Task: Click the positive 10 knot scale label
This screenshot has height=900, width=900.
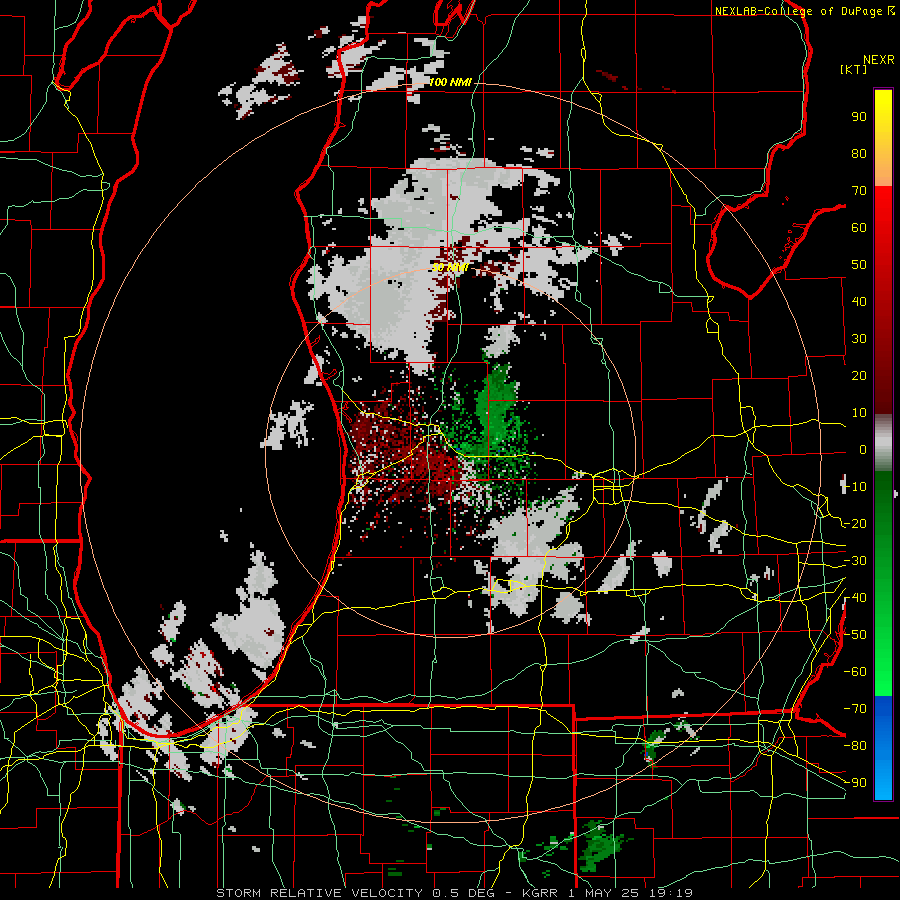Action: (859, 413)
